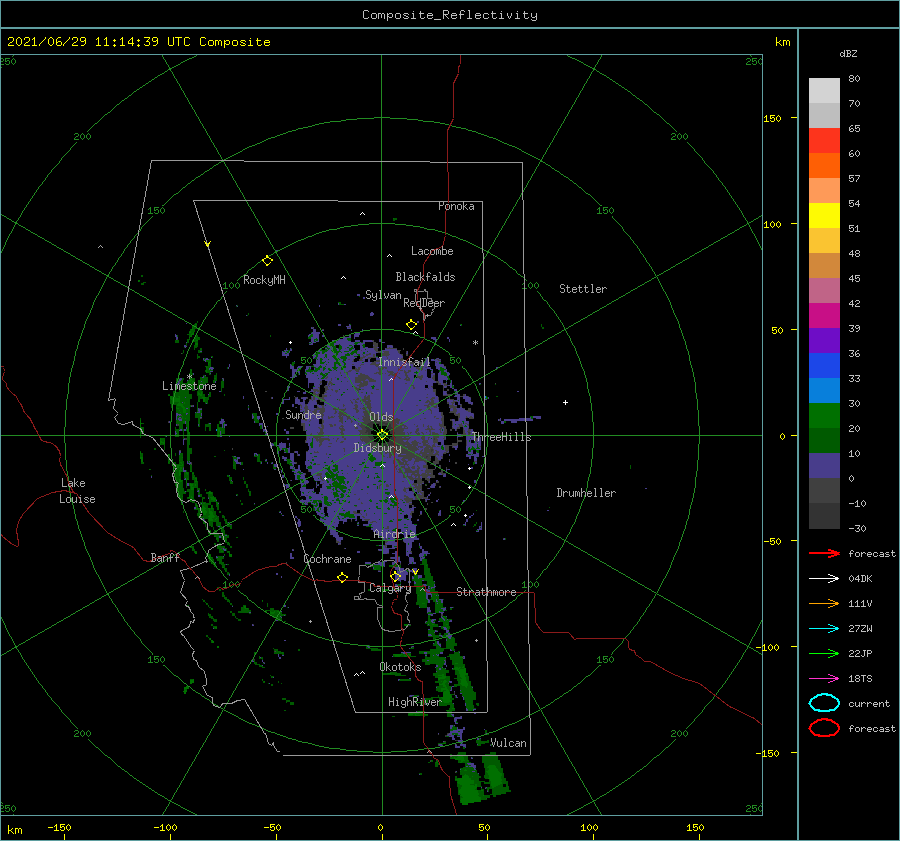Image resolution: width=900 pixels, height=841 pixels.
Task: Click the RockyMH label
Action: (264, 280)
